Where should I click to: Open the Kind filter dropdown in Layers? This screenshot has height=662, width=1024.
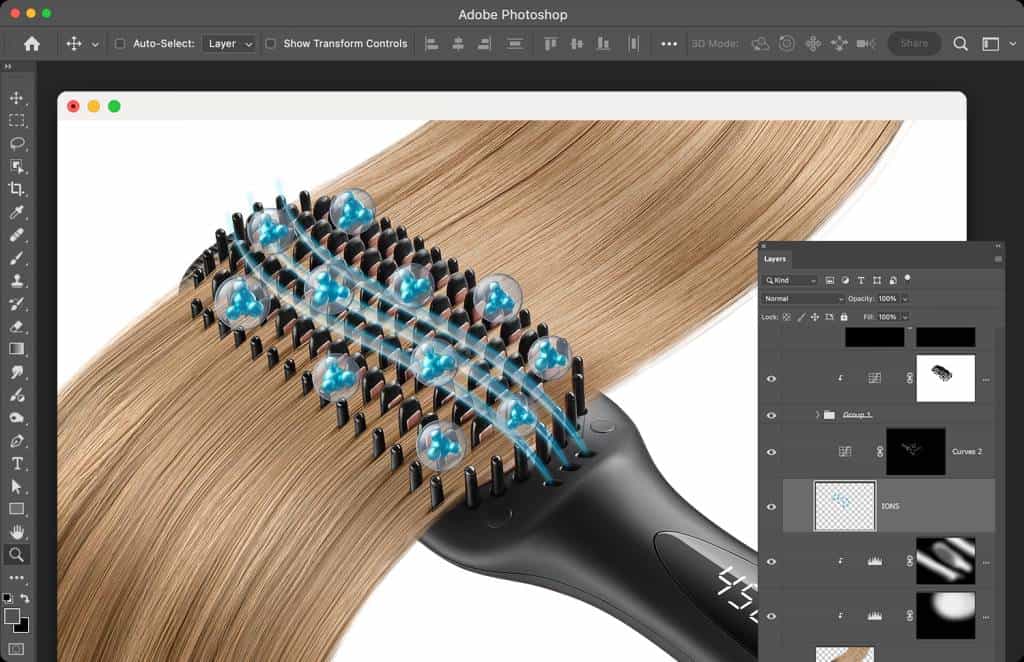(791, 280)
